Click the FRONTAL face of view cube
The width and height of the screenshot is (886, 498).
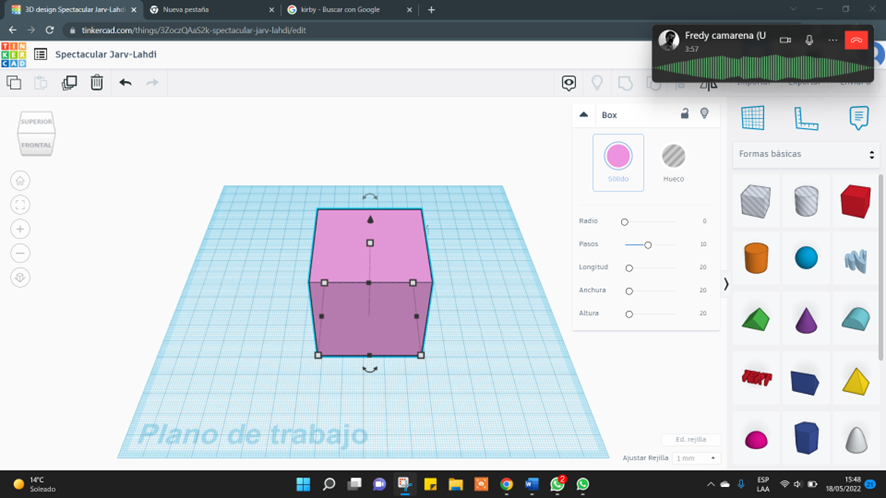click(x=36, y=145)
